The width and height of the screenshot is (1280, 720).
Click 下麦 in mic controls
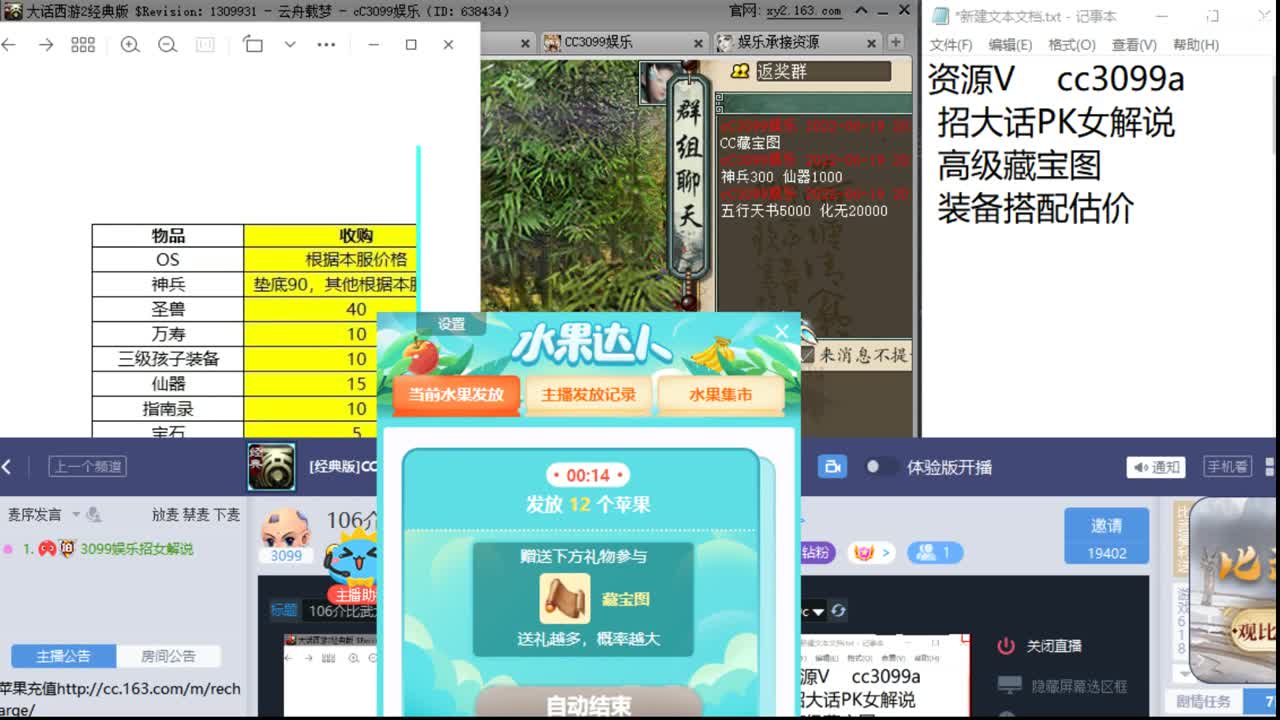pyautogui.click(x=227, y=514)
